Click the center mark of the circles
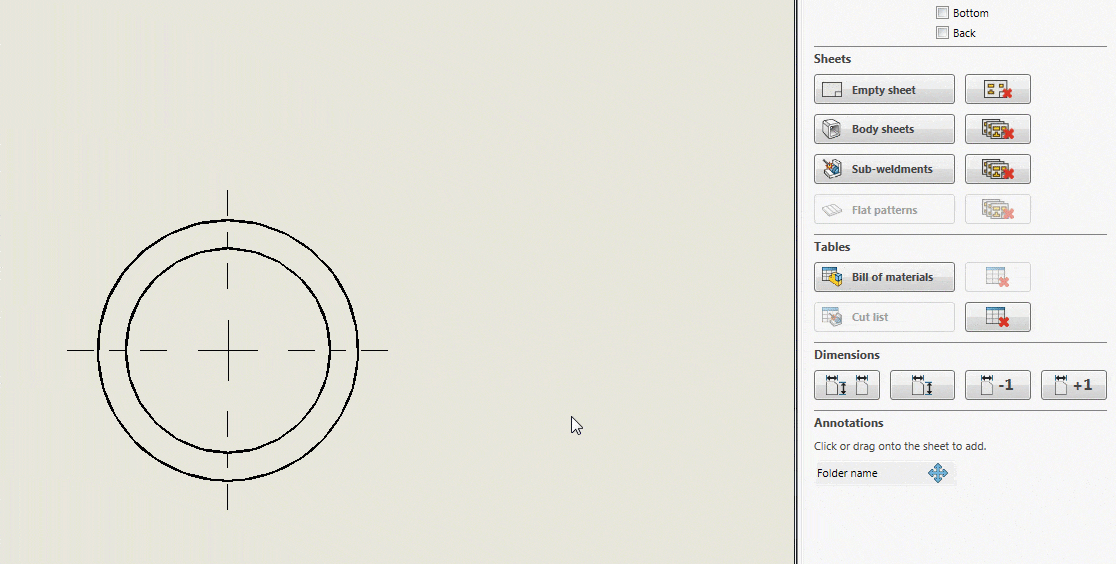 tap(228, 350)
